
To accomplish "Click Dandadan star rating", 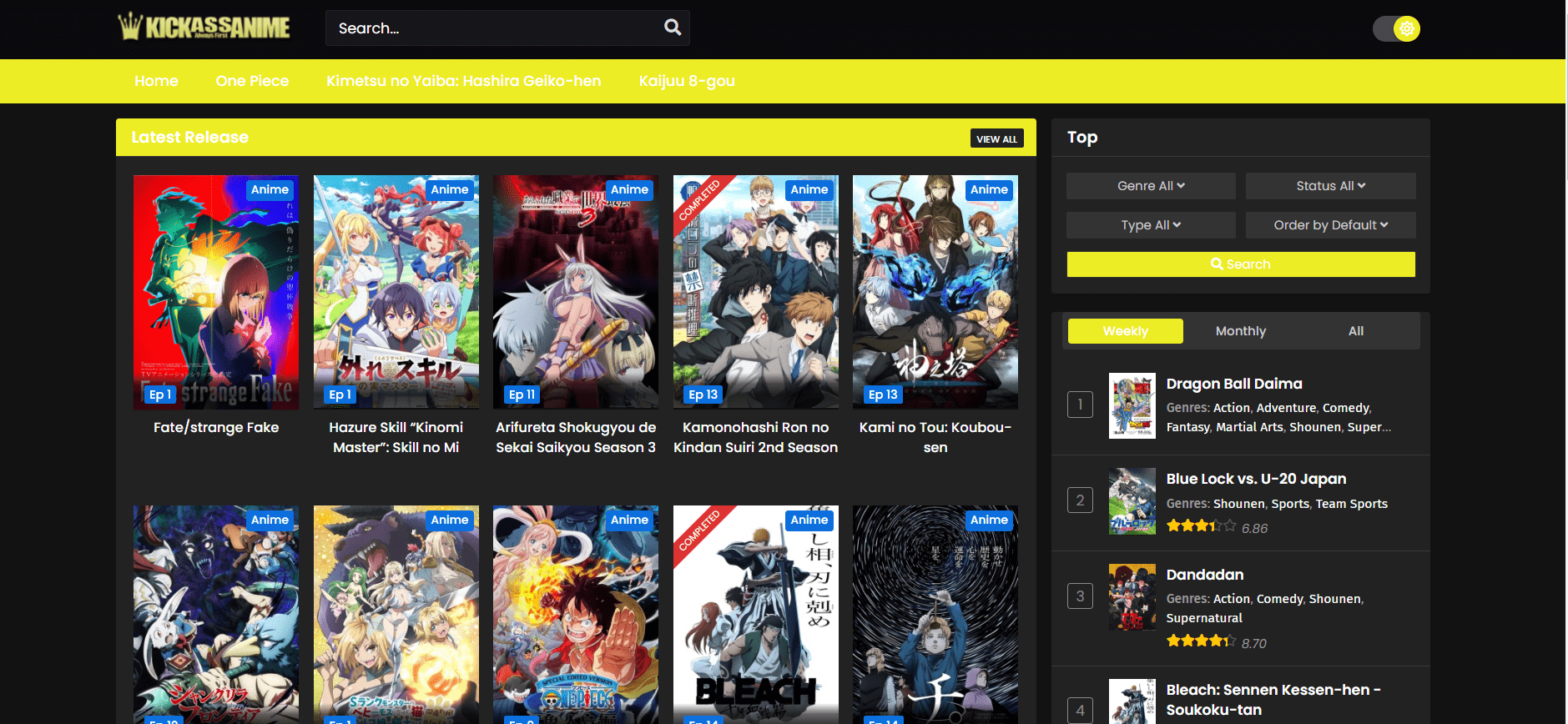I will point(1200,641).
